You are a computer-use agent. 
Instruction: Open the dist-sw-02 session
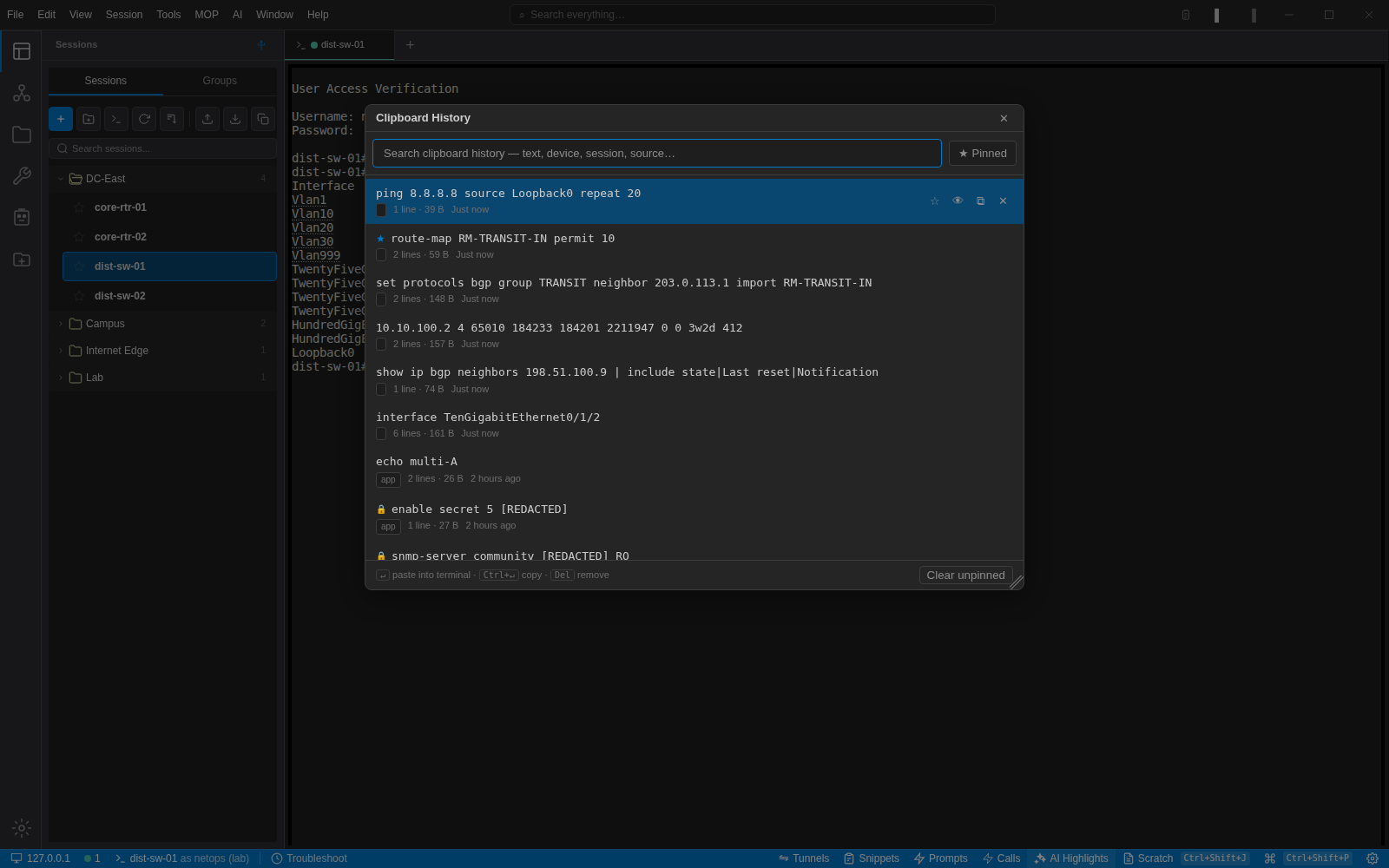tap(170, 296)
